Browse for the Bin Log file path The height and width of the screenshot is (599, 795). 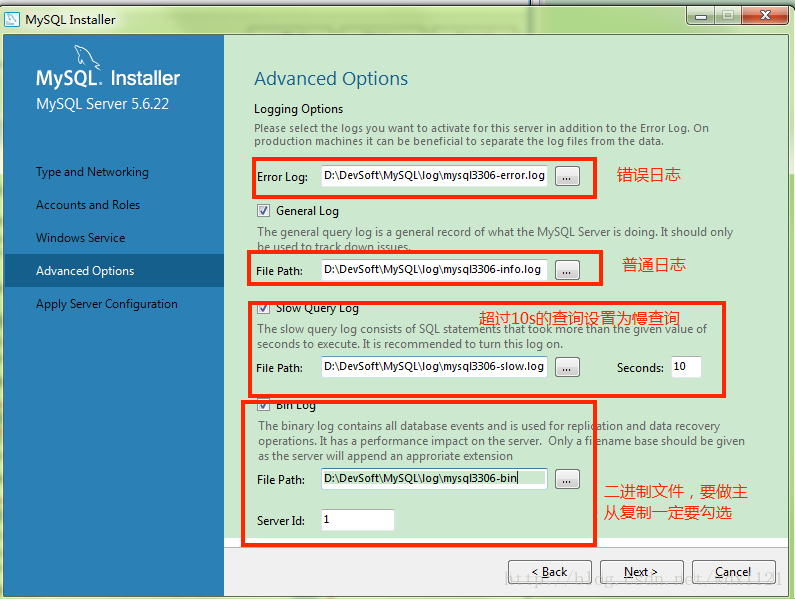(567, 479)
